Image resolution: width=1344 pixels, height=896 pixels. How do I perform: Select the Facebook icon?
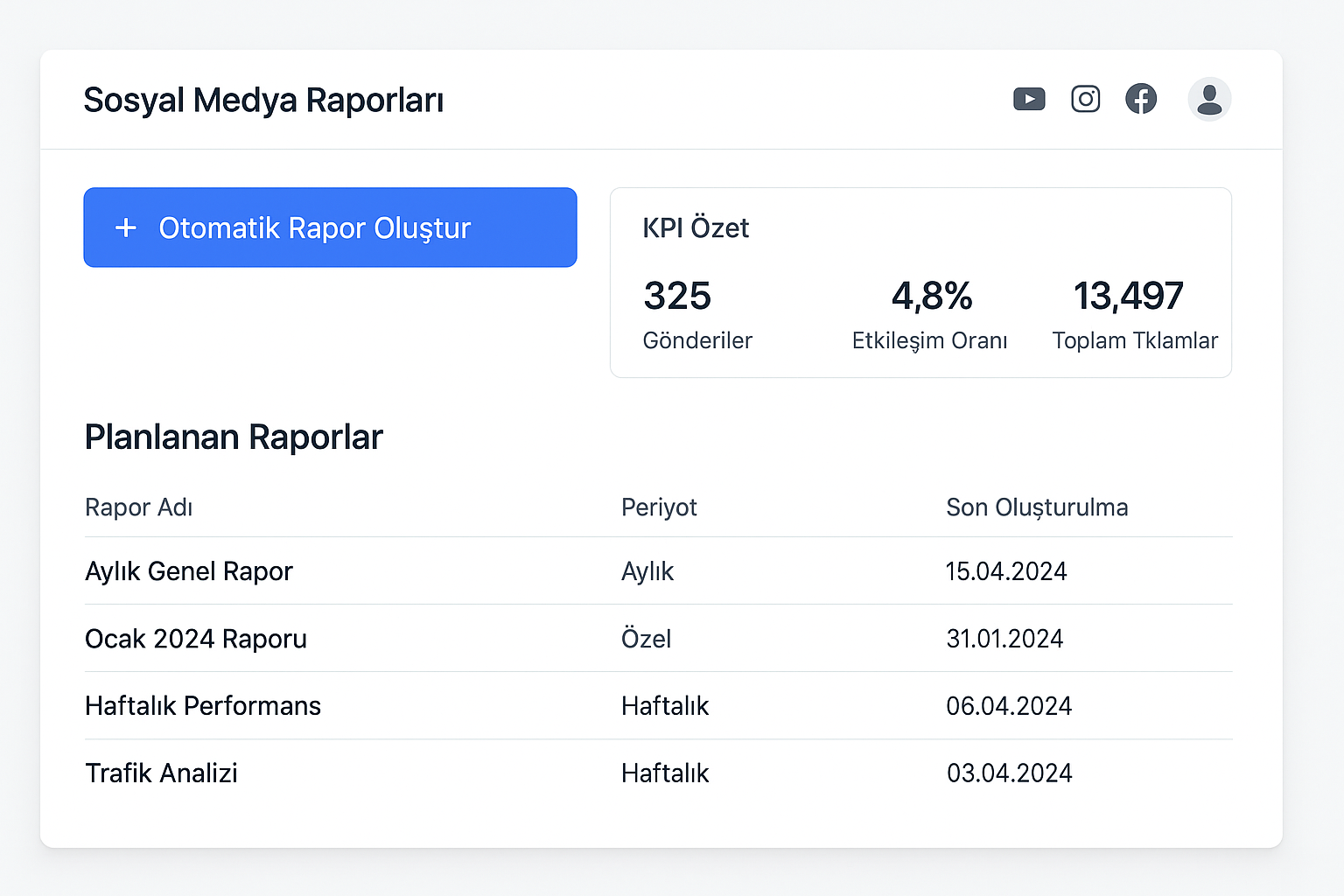(1141, 99)
